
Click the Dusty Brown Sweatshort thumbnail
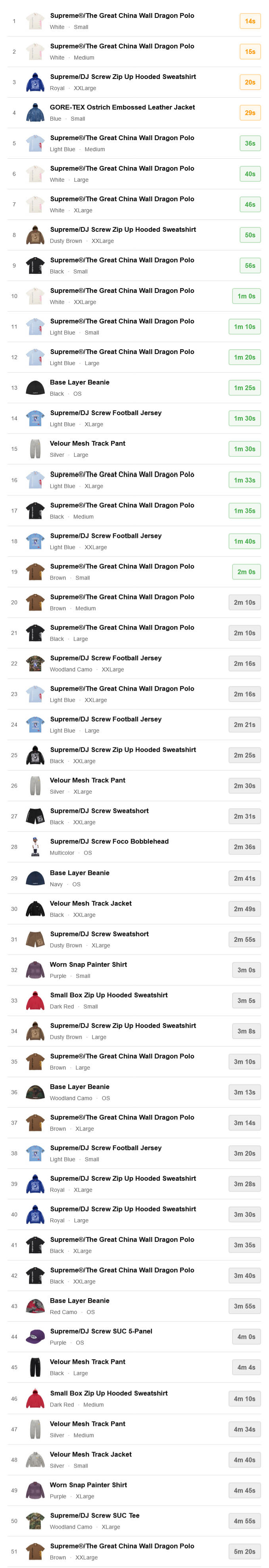click(x=35, y=939)
